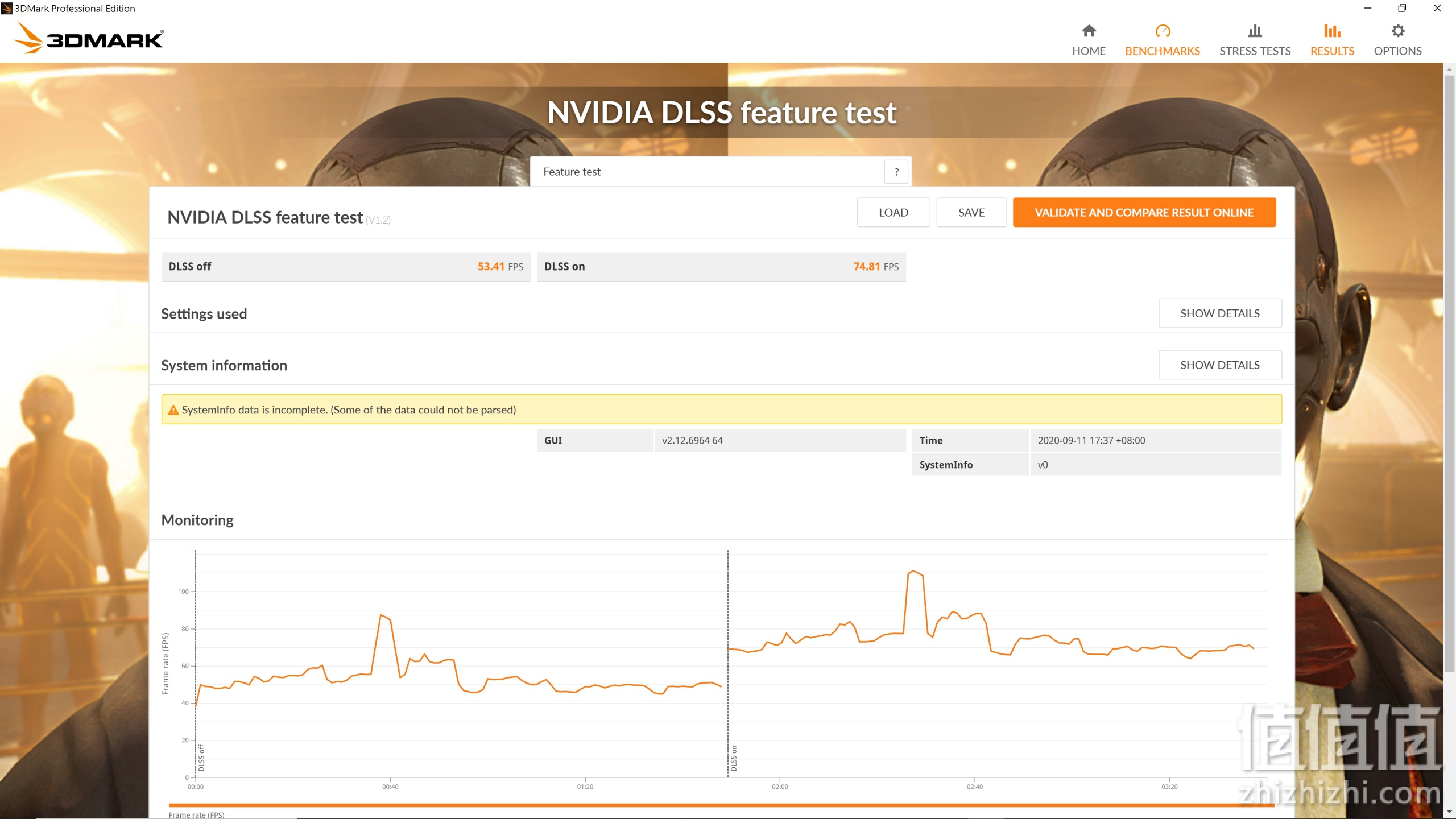Image resolution: width=1456 pixels, height=819 pixels.
Task: Open the HOME tab label
Action: 1089,51
